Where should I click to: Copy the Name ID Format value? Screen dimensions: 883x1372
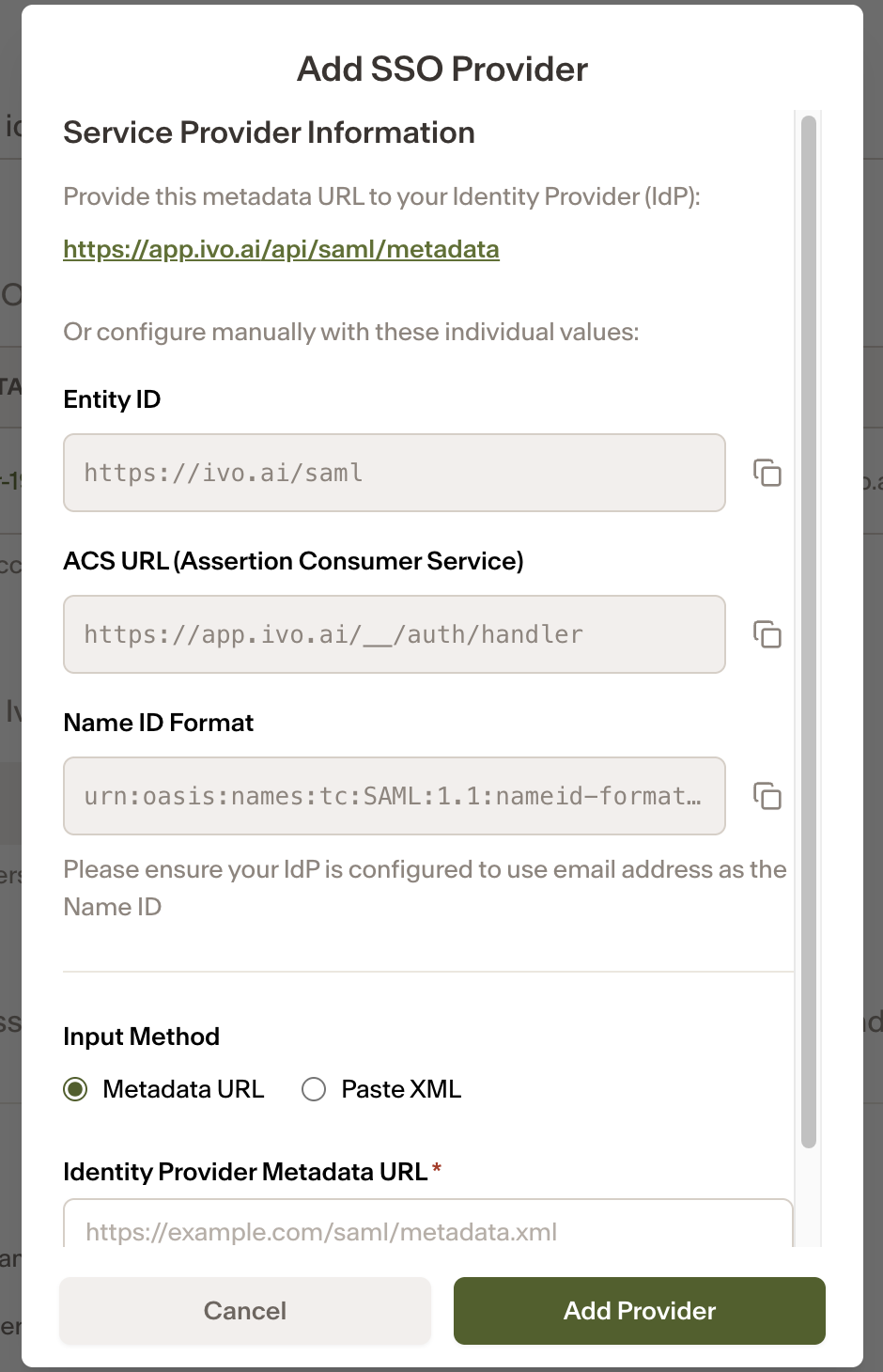(767, 796)
